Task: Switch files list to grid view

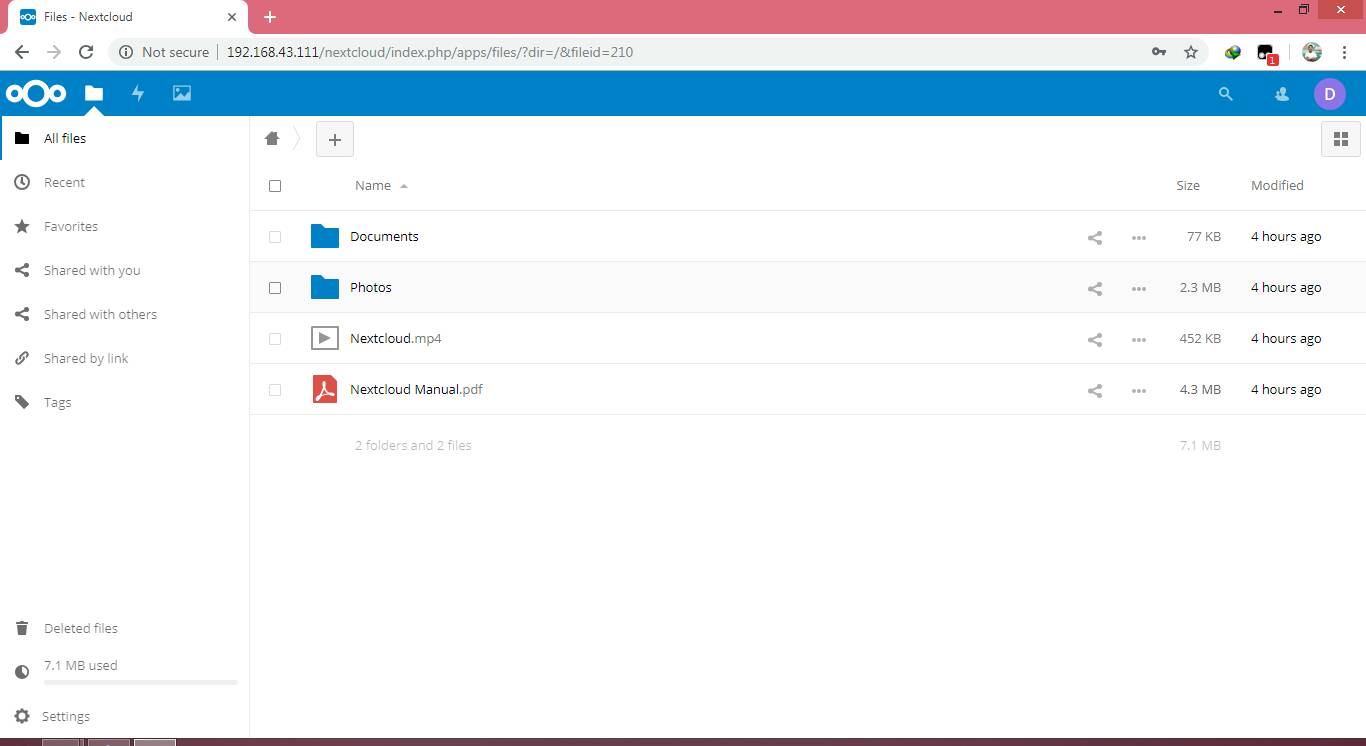Action: tap(1341, 138)
